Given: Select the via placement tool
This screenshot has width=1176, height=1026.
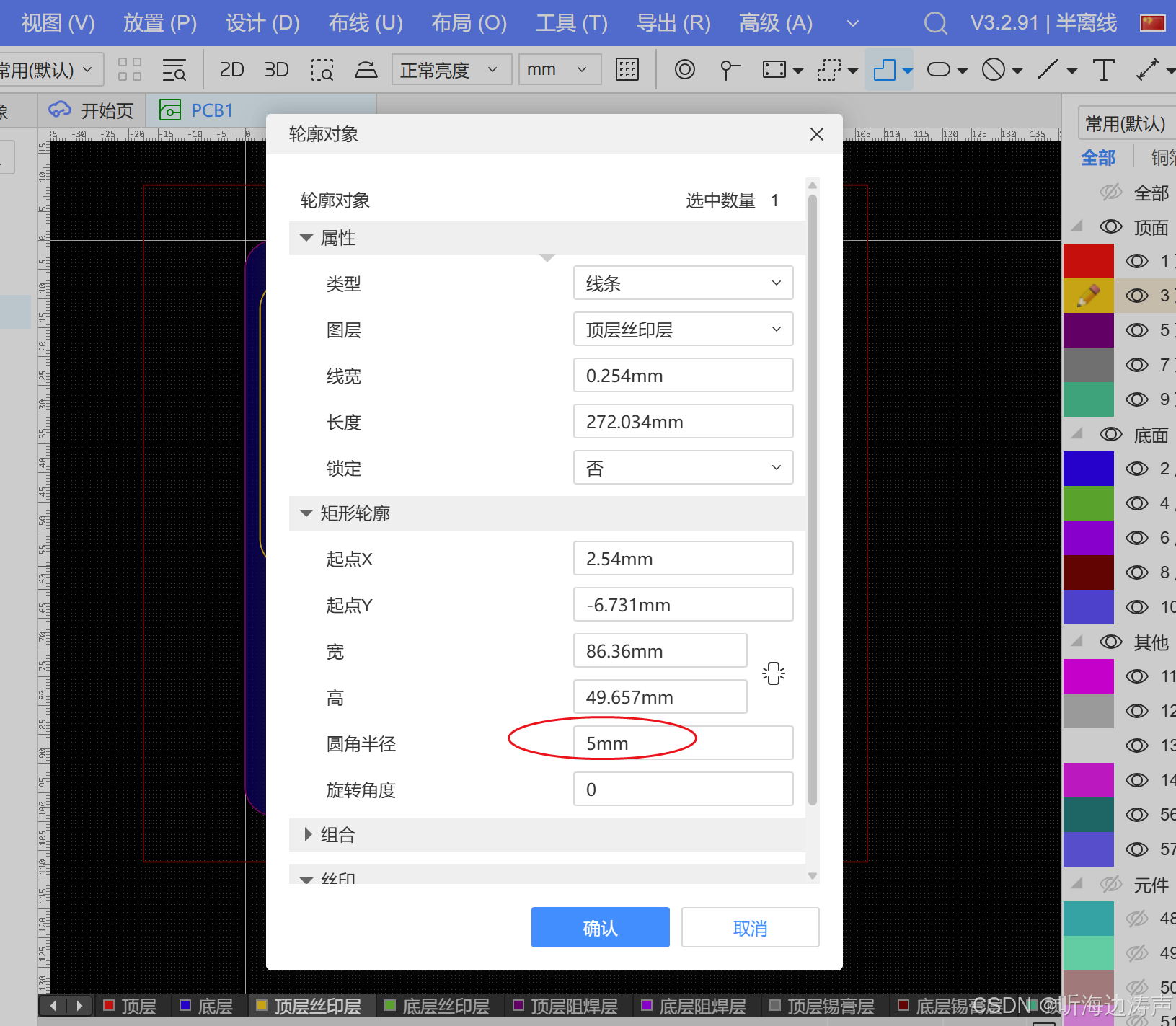Looking at the screenshot, I should pyautogui.click(x=685, y=70).
